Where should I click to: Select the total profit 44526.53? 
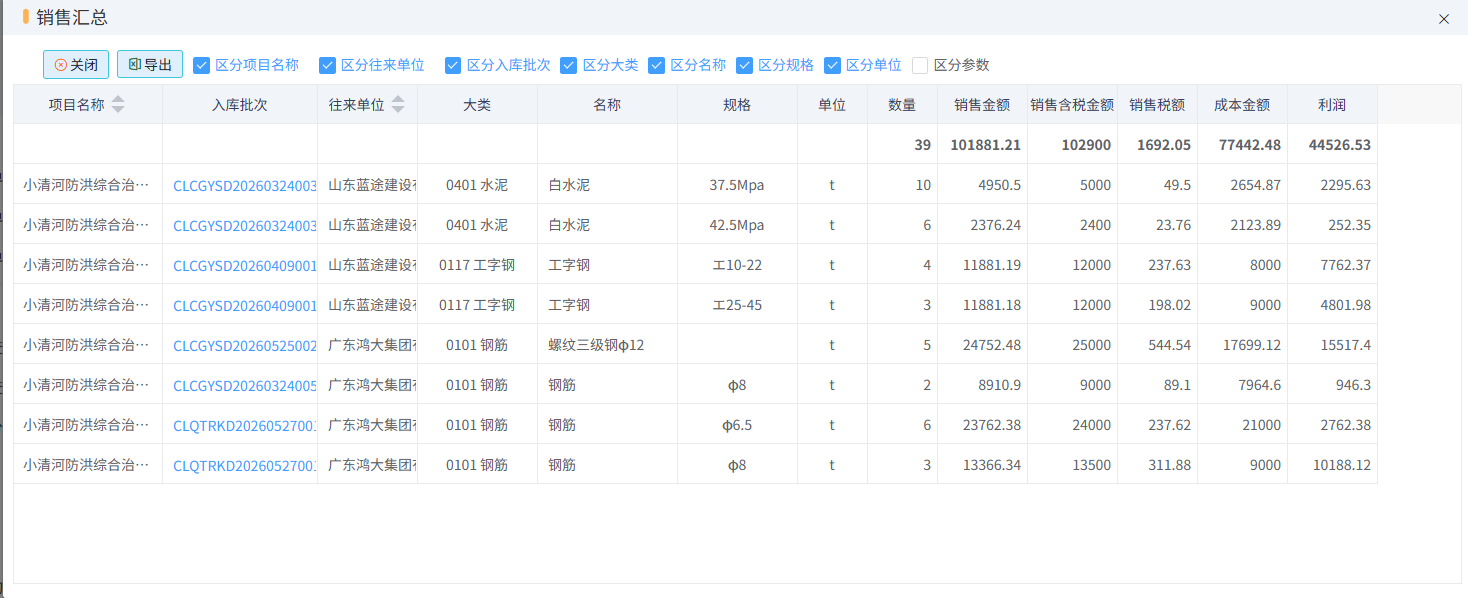(x=1340, y=145)
